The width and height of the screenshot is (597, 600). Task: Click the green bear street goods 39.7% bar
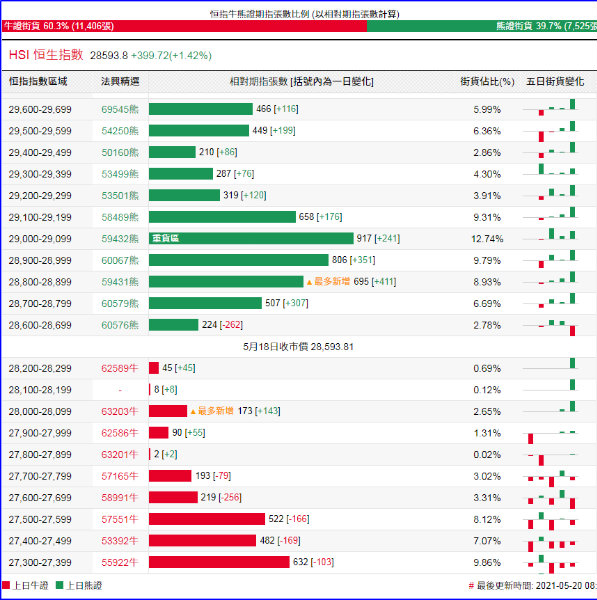pyautogui.click(x=482, y=26)
